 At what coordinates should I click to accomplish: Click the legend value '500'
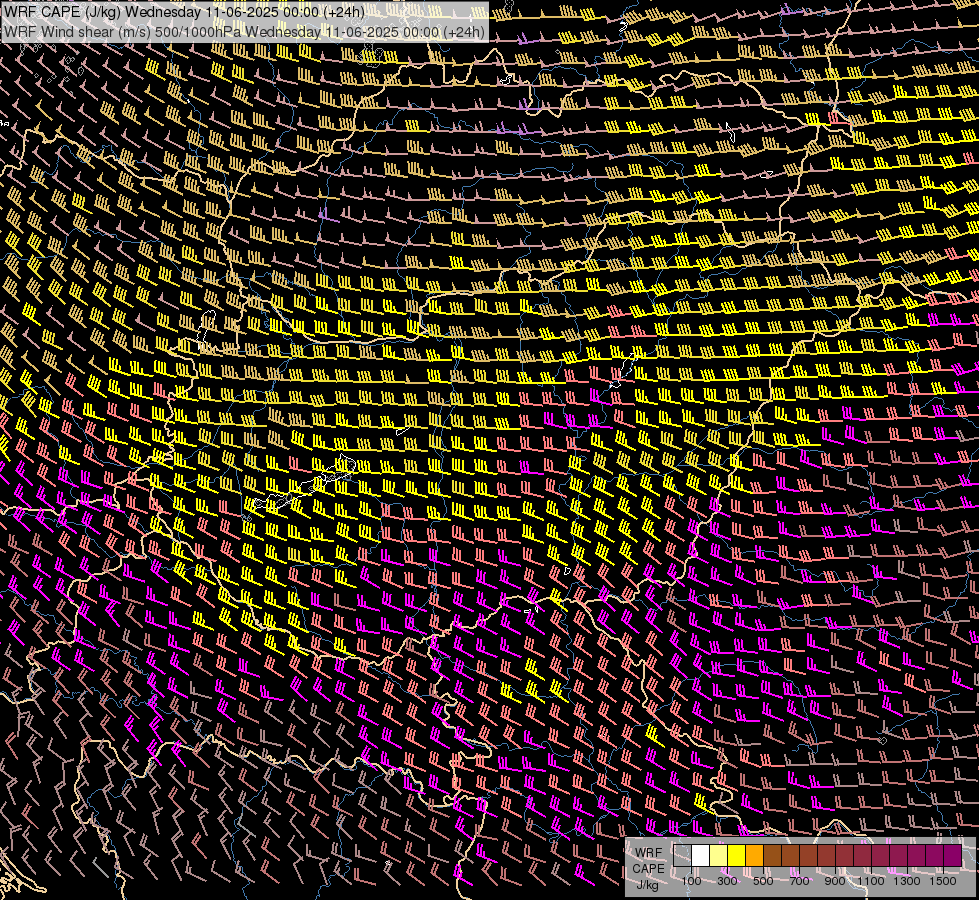(x=763, y=881)
